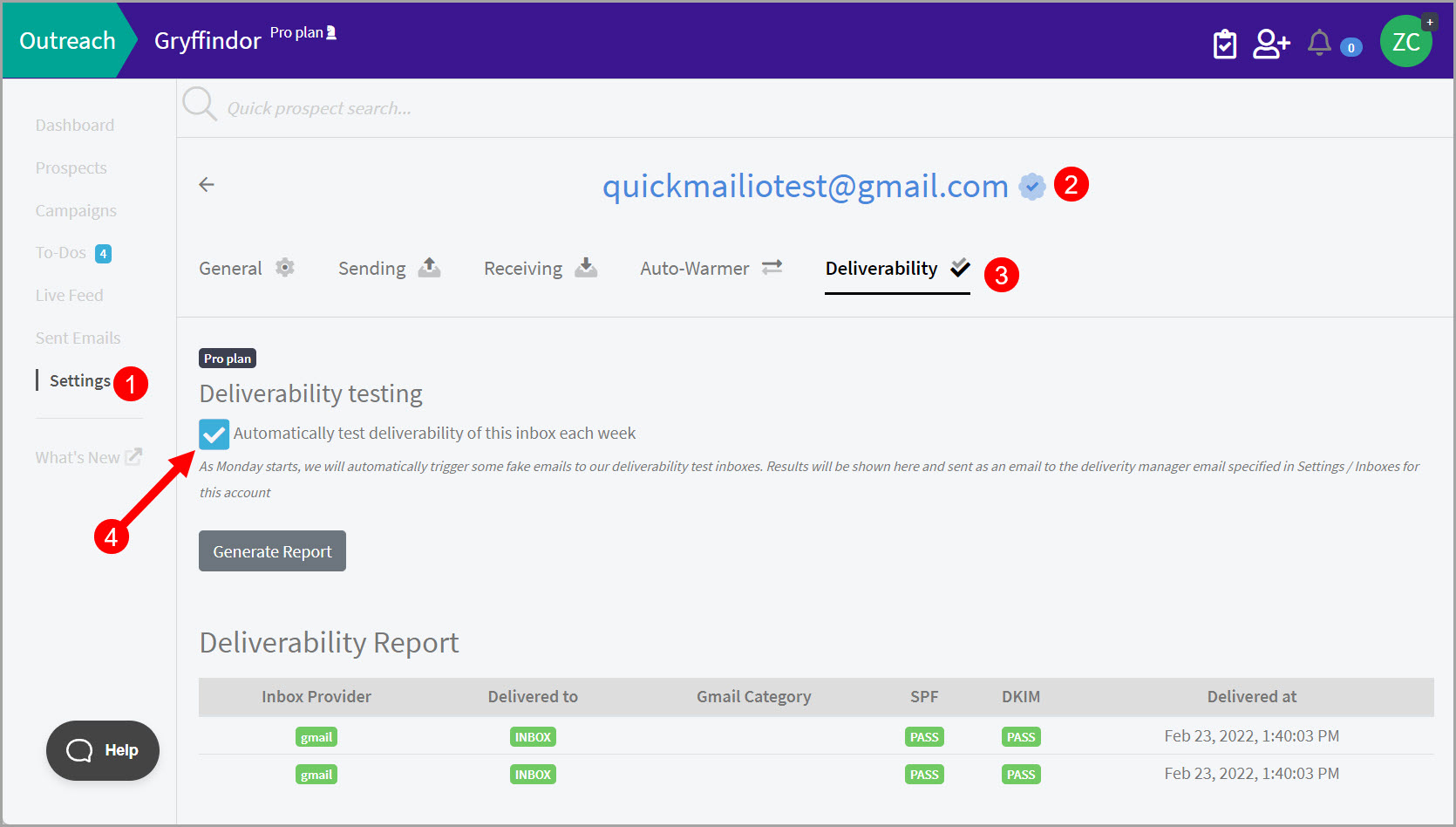This screenshot has height=827, width=1456.
Task: Click the DKIM PASS tag in first row
Action: click(x=1021, y=737)
